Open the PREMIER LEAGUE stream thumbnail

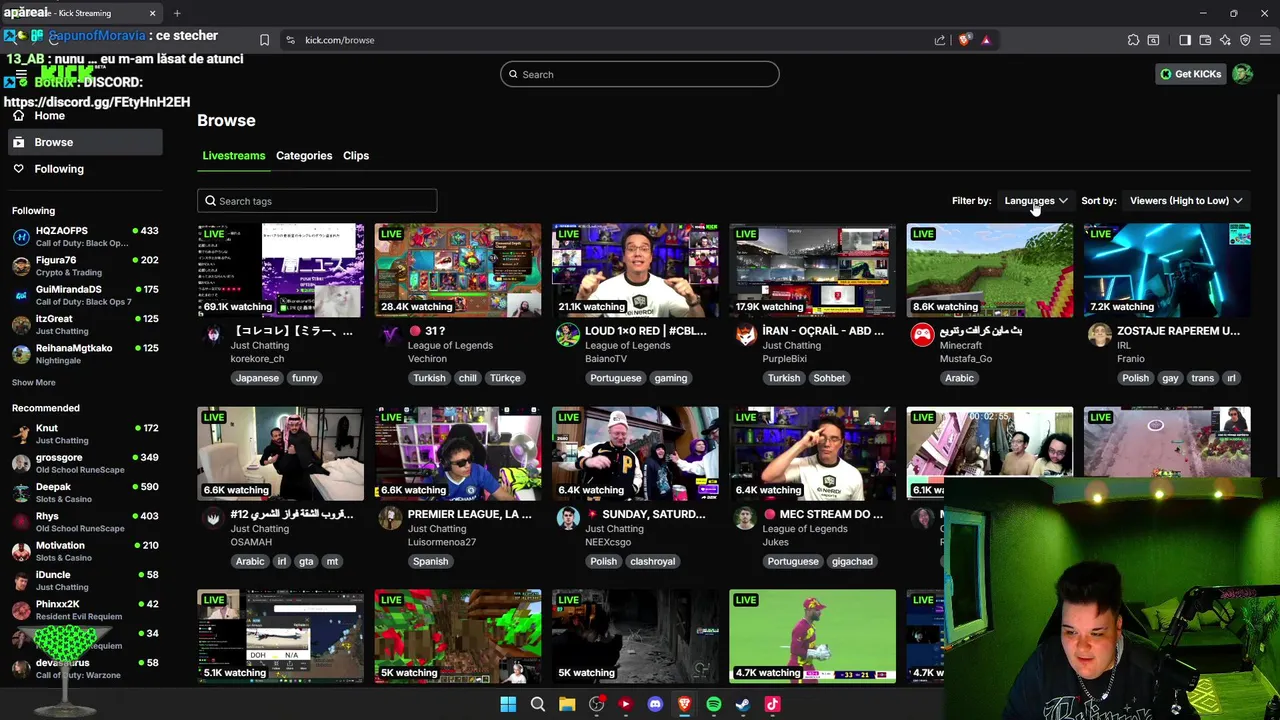tap(458, 453)
